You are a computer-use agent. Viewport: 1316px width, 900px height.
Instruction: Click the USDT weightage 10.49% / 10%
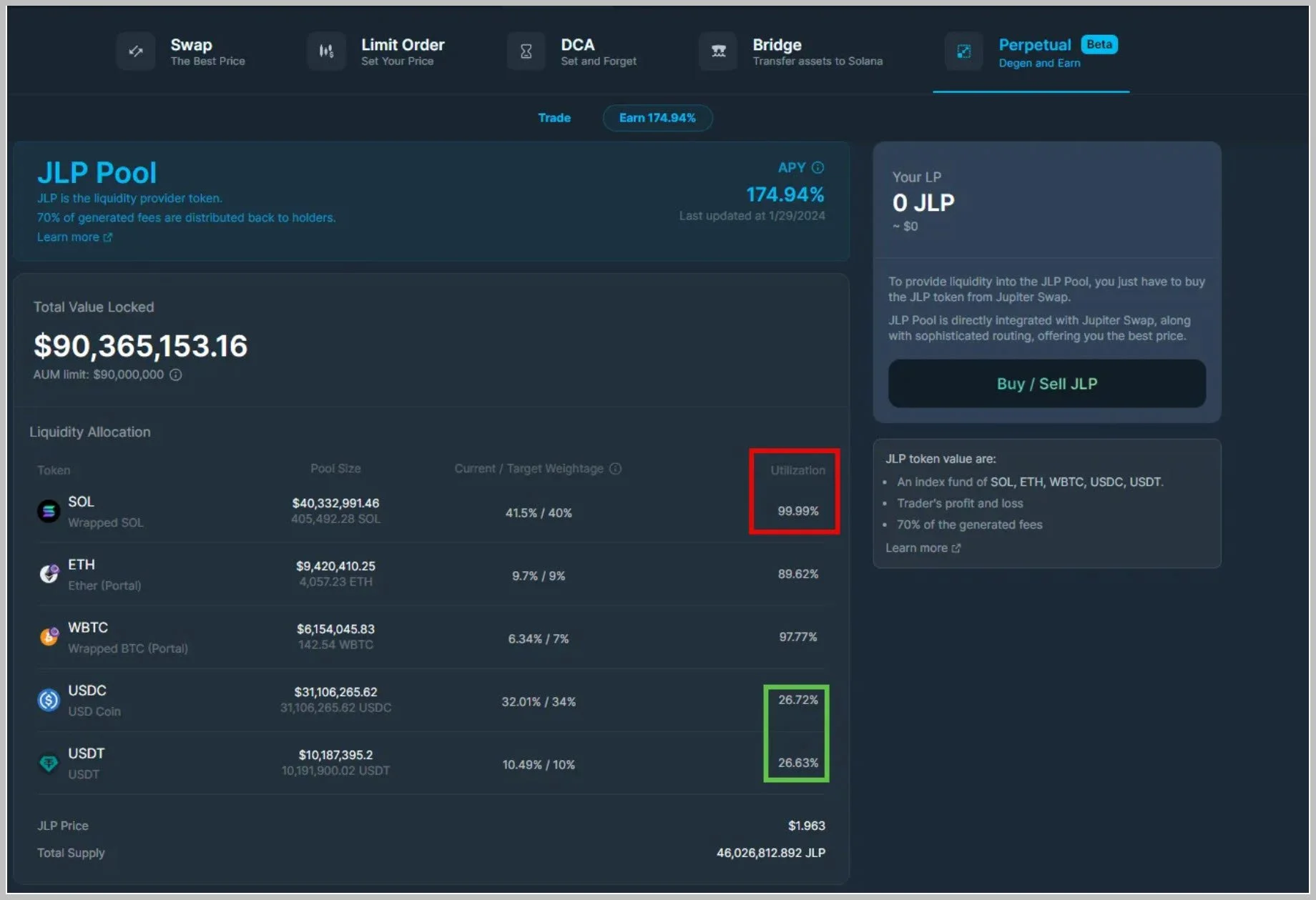pyautogui.click(x=539, y=765)
